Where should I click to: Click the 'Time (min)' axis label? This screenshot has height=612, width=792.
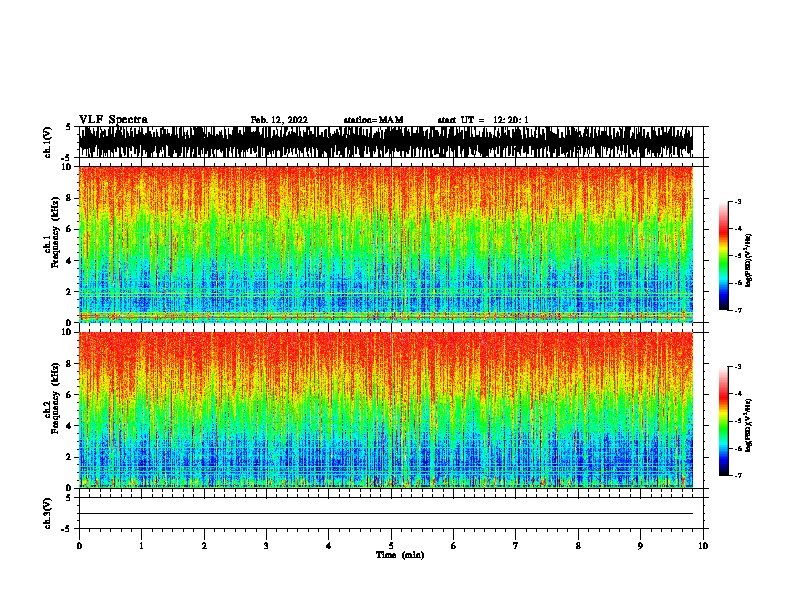pyautogui.click(x=400, y=555)
